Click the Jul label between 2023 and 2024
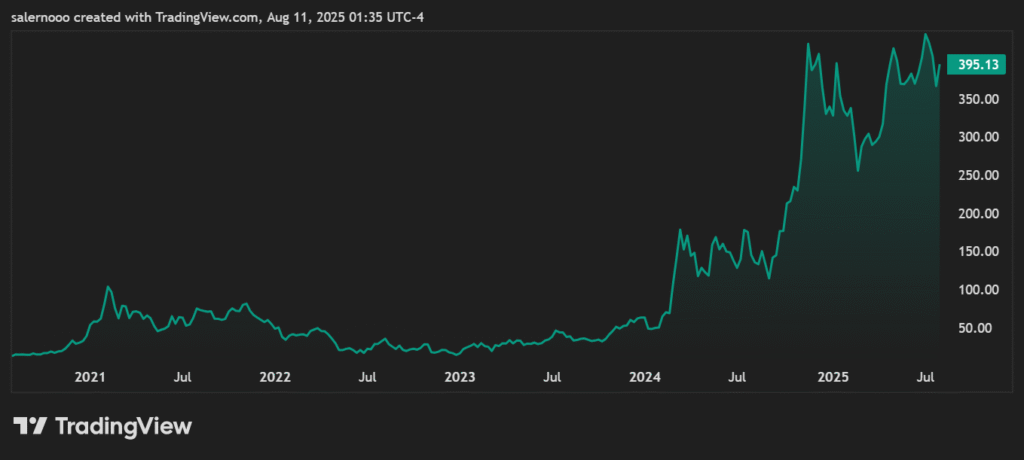Image resolution: width=1024 pixels, height=460 pixels. point(552,377)
